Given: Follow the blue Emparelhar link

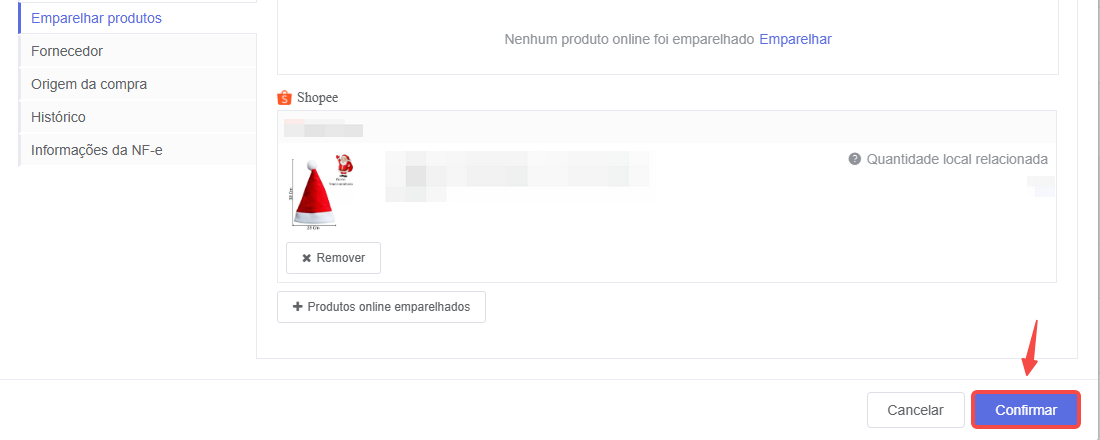Looking at the screenshot, I should tap(796, 39).
